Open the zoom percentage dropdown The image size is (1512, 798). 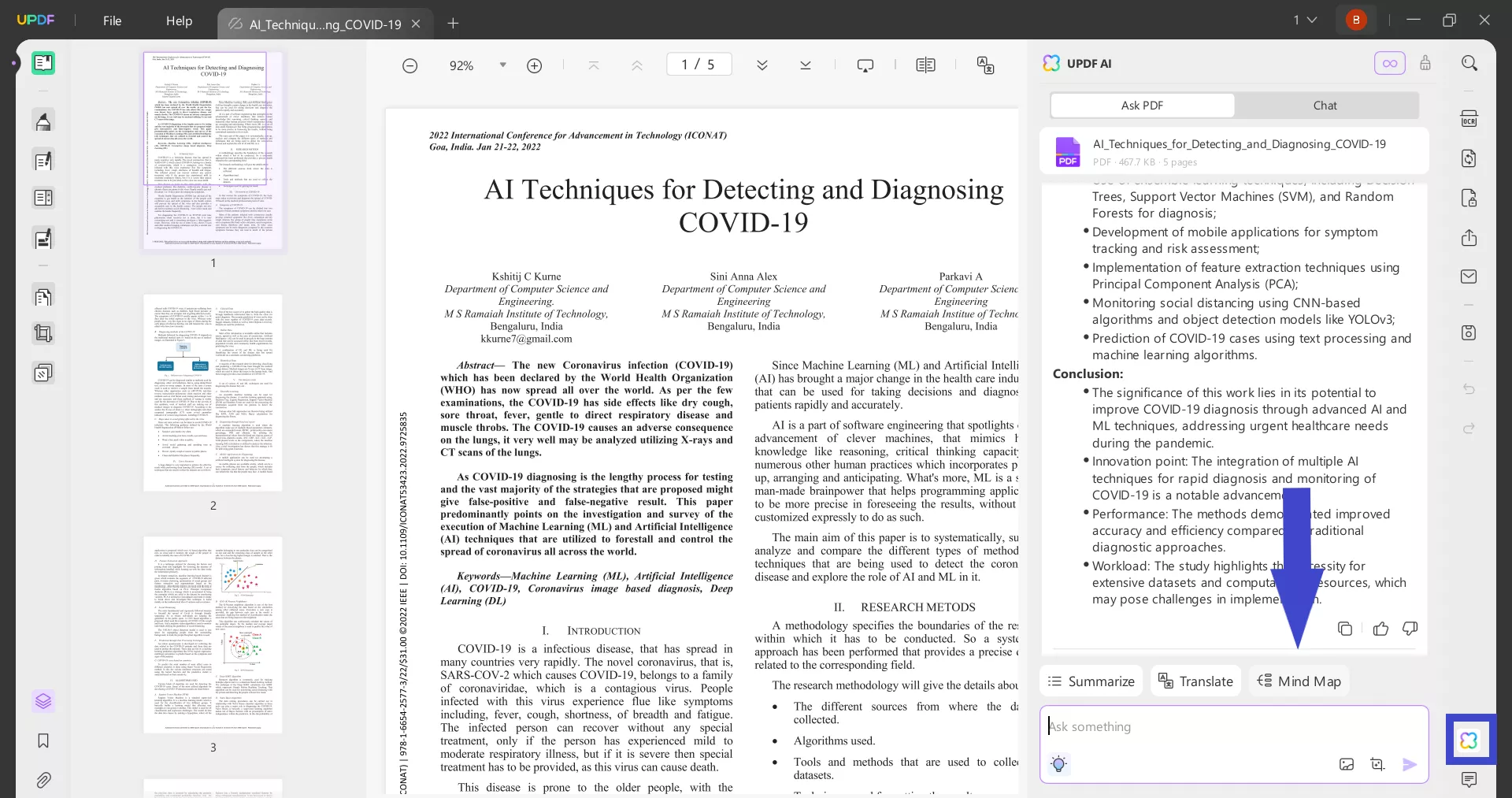coord(503,65)
